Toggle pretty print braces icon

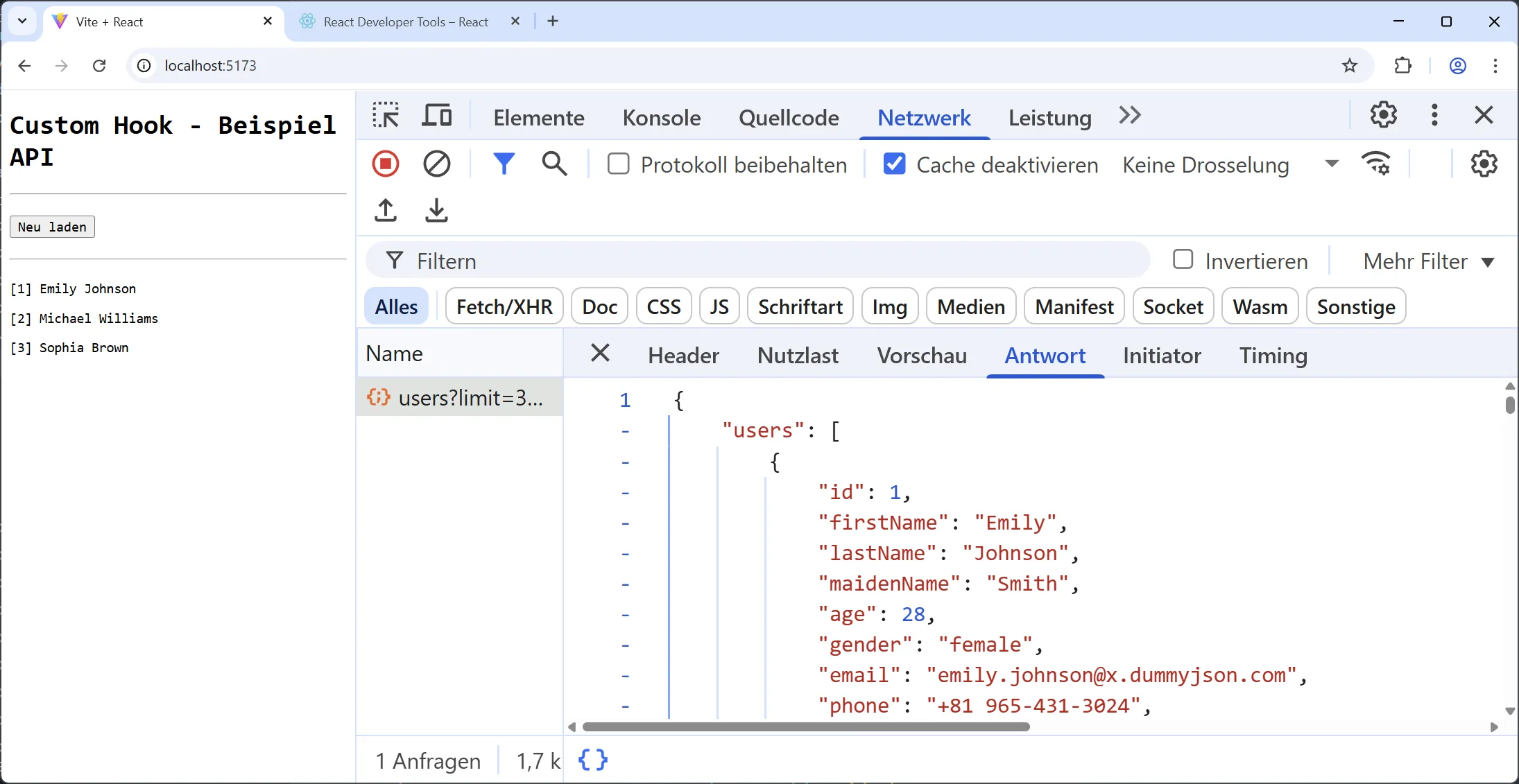593,760
